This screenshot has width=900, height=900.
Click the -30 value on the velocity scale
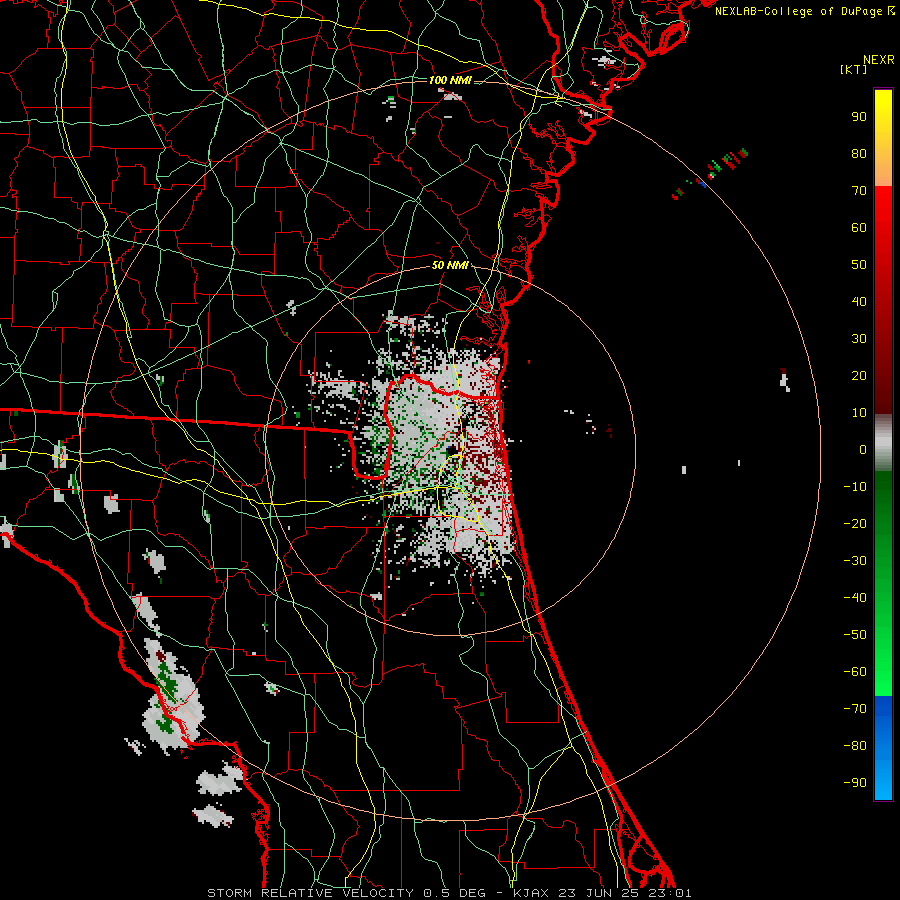pos(855,561)
